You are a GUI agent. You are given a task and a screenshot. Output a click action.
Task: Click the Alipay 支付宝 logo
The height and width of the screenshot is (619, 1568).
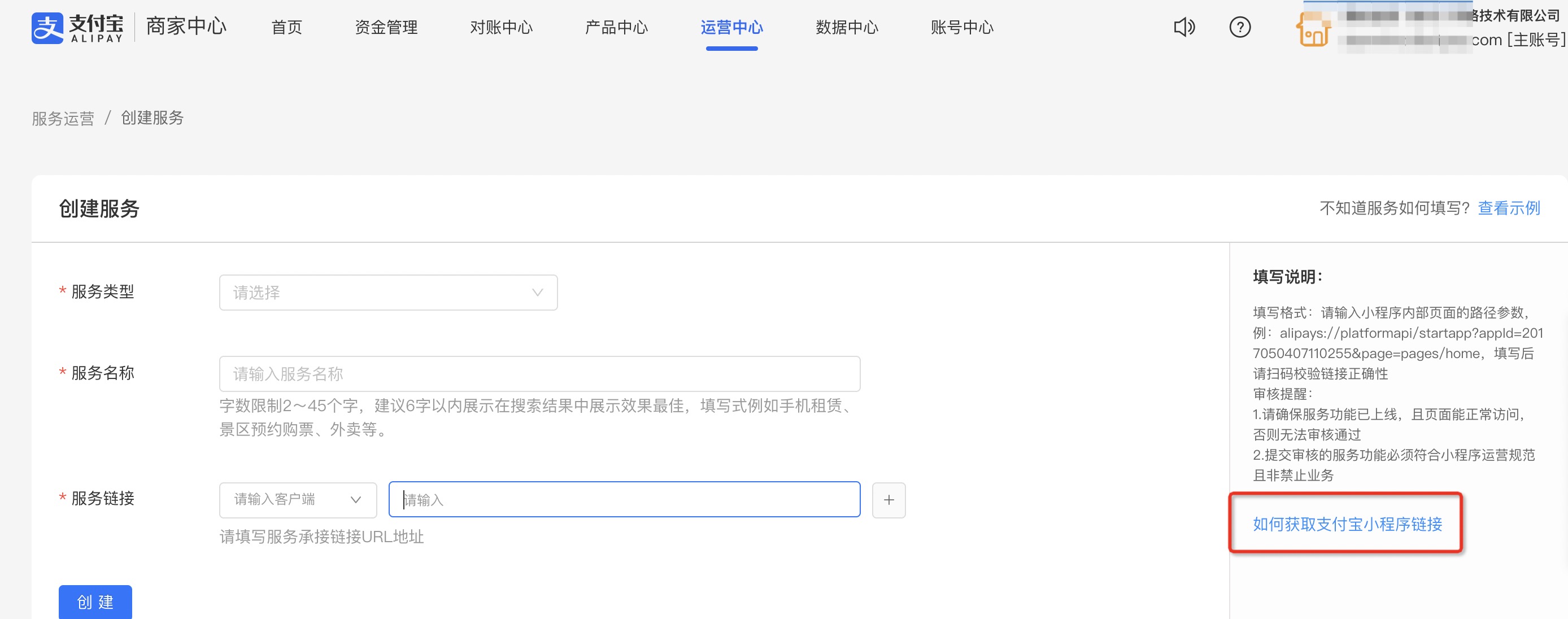pyautogui.click(x=78, y=27)
